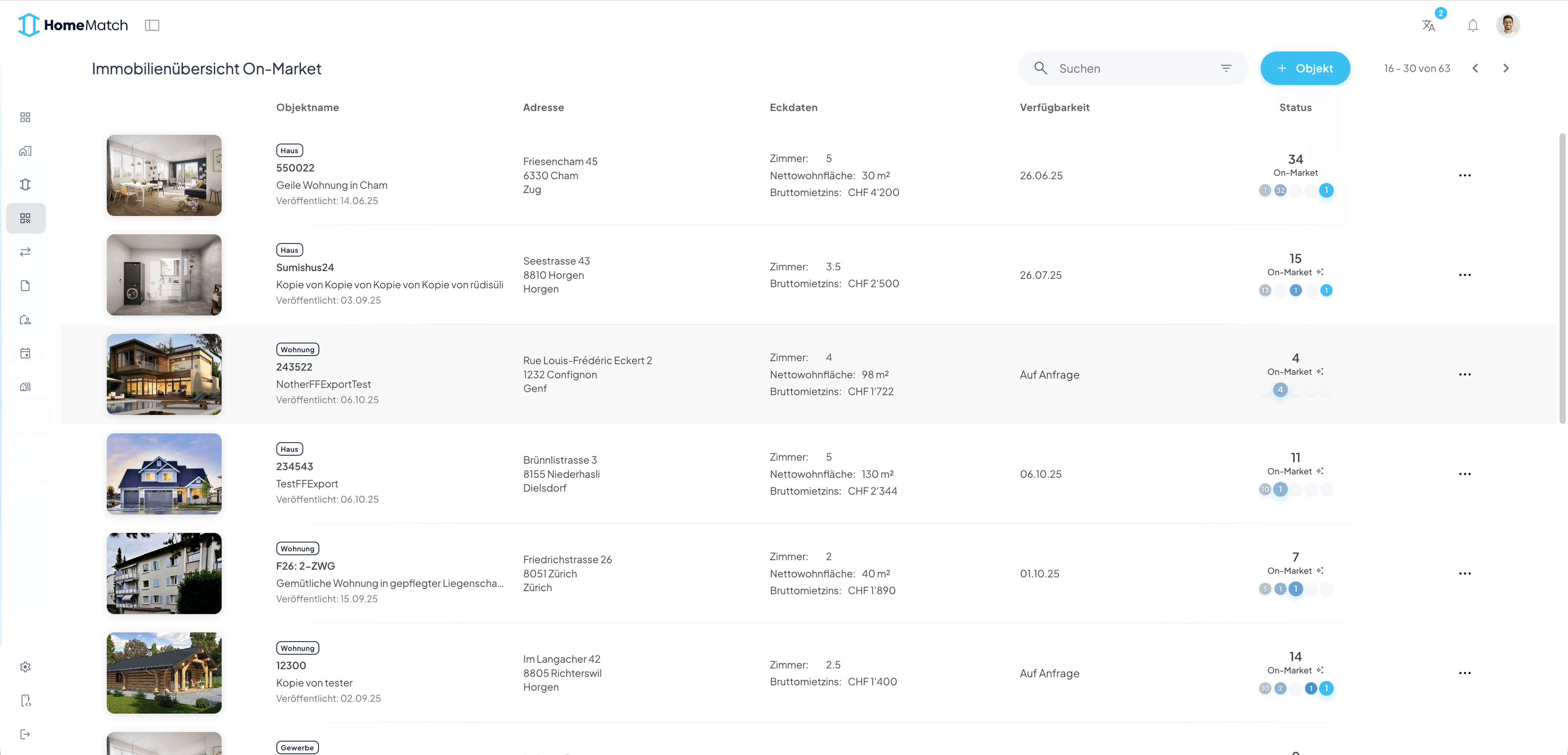The image size is (1568, 755).
Task: Click the Objektname column header
Action: (307, 107)
